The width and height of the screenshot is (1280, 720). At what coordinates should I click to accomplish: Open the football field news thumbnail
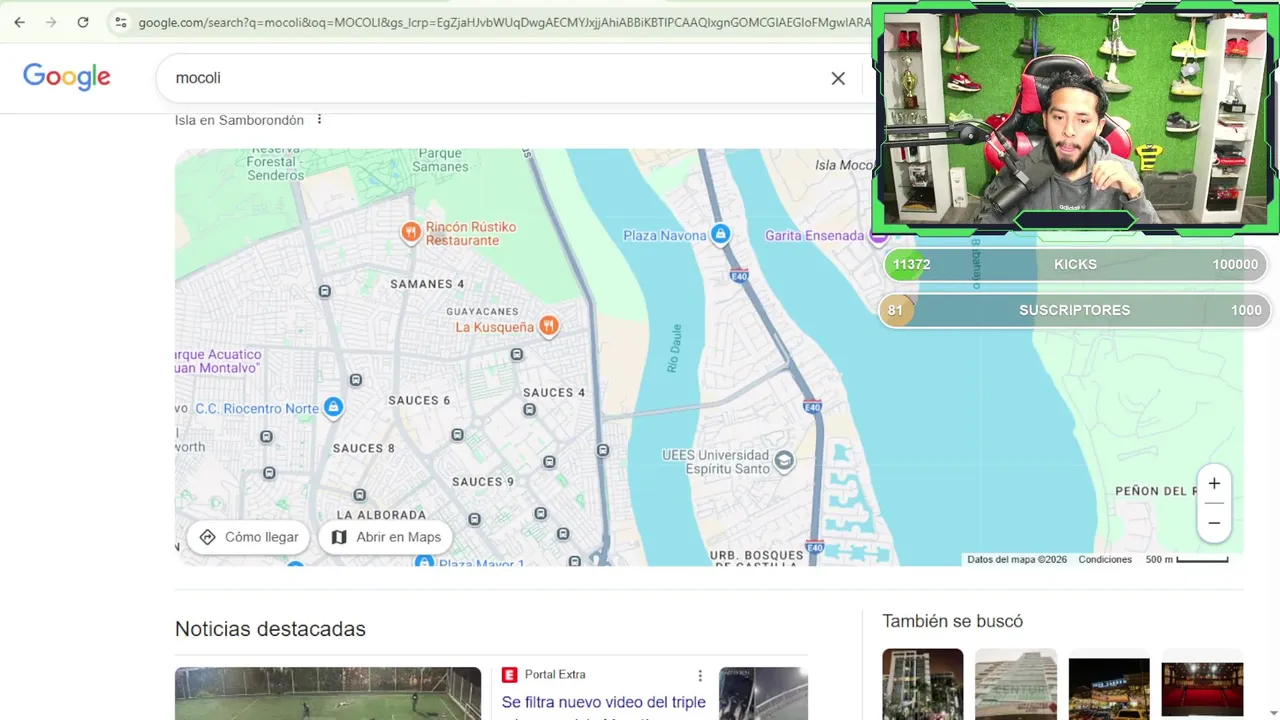click(328, 693)
